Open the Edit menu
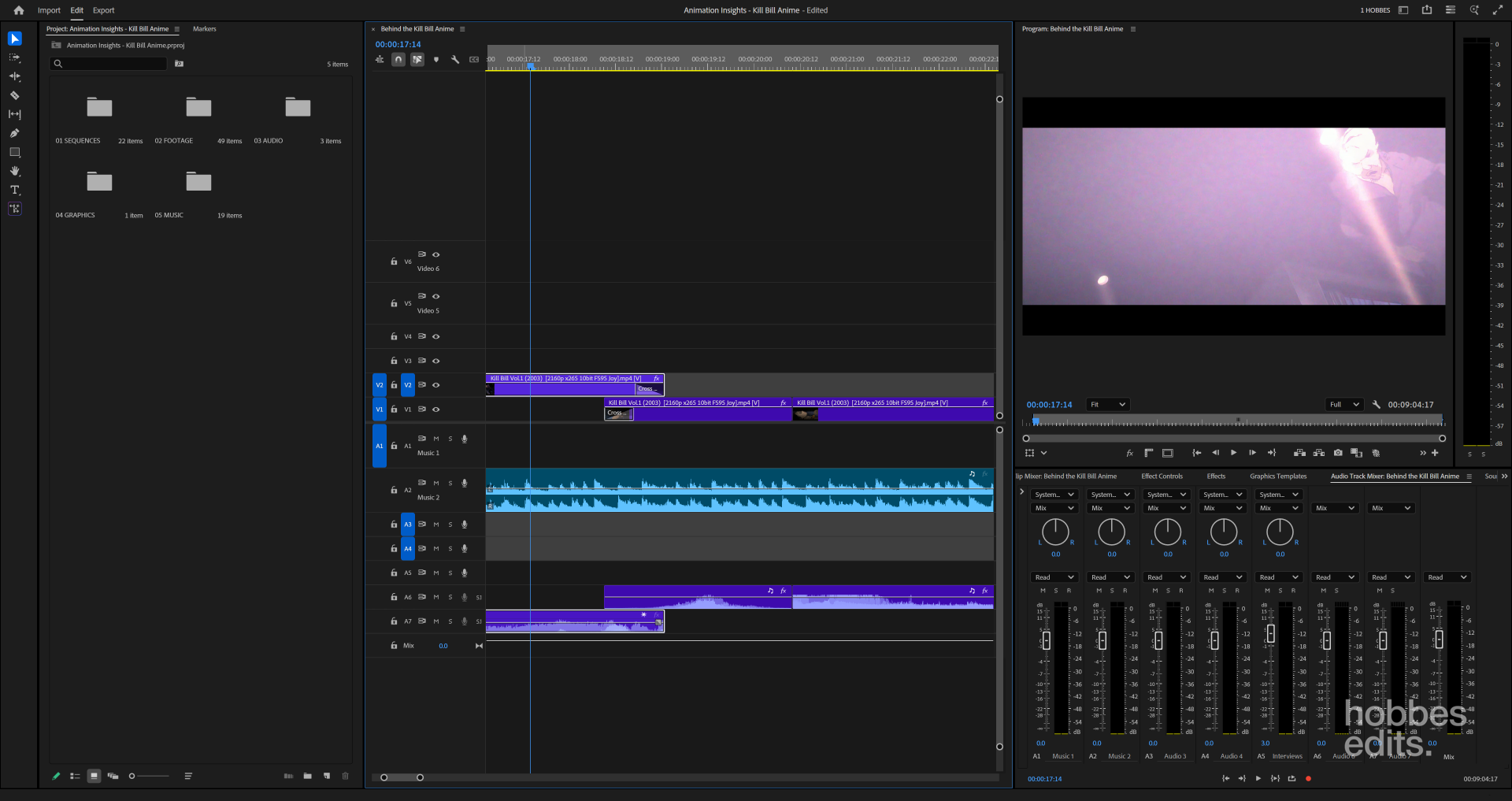The width and height of the screenshot is (1512, 801). pyautogui.click(x=76, y=10)
